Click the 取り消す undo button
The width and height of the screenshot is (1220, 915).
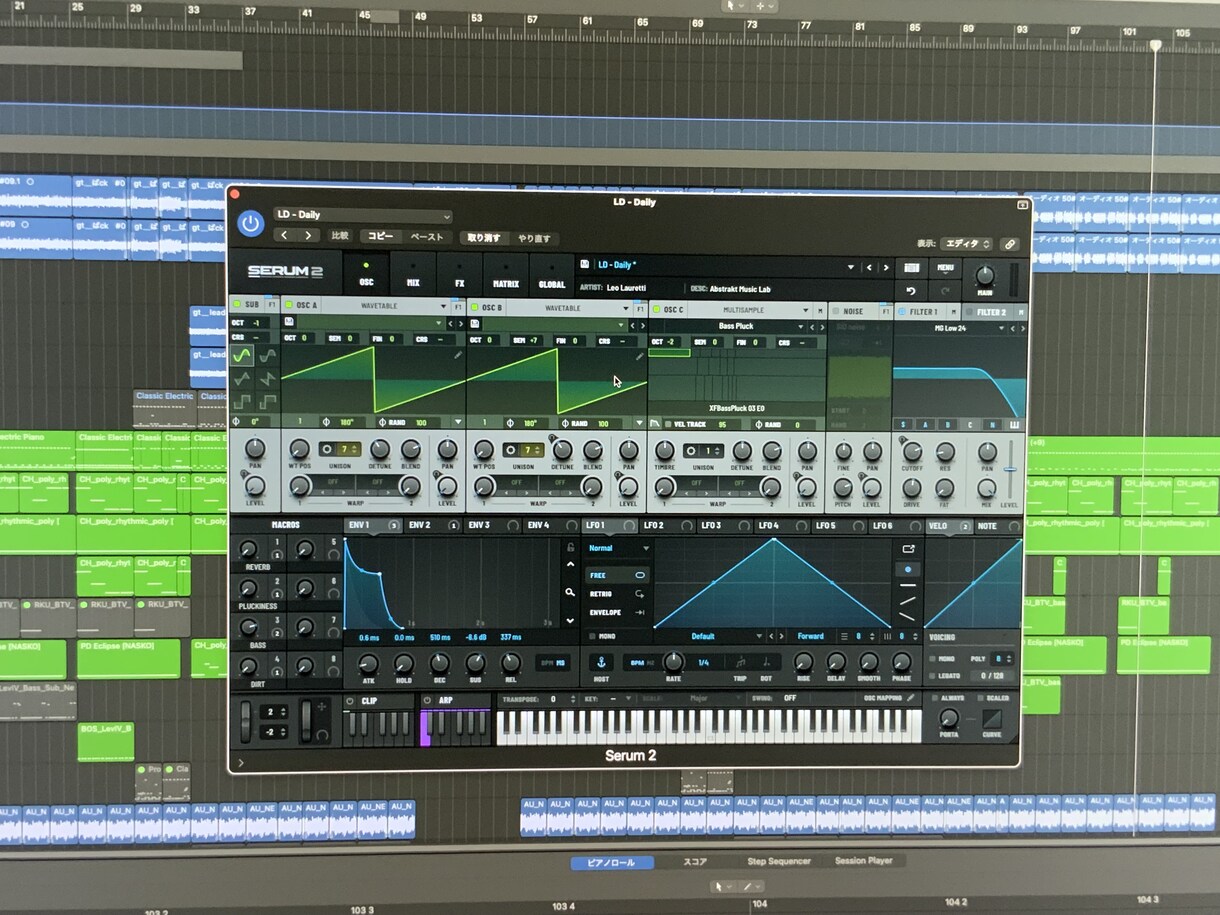484,238
